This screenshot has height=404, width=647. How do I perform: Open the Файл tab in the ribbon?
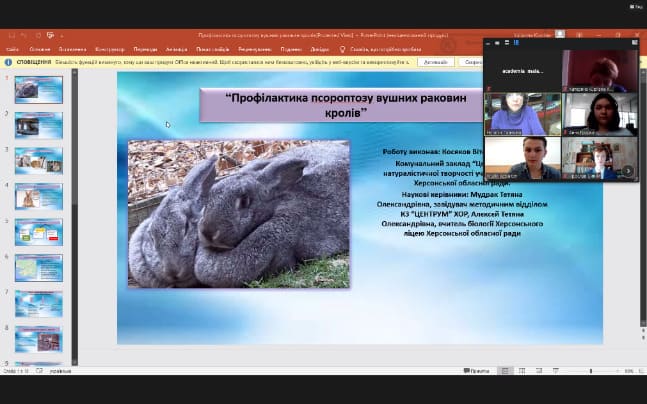click(x=11, y=48)
